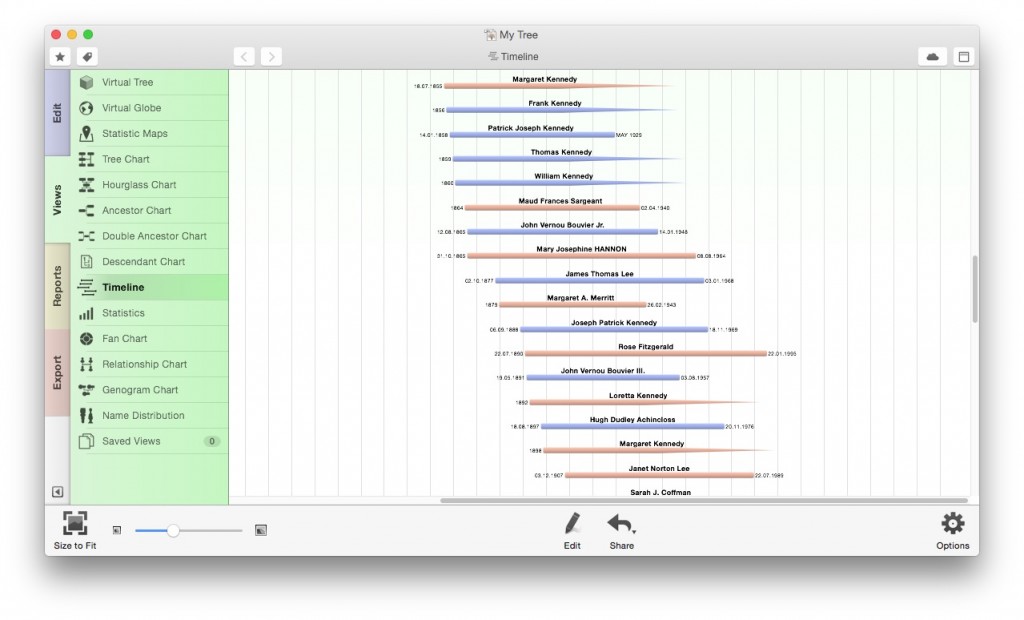
Task: Switch to the Export tab
Action: pyautogui.click(x=57, y=372)
